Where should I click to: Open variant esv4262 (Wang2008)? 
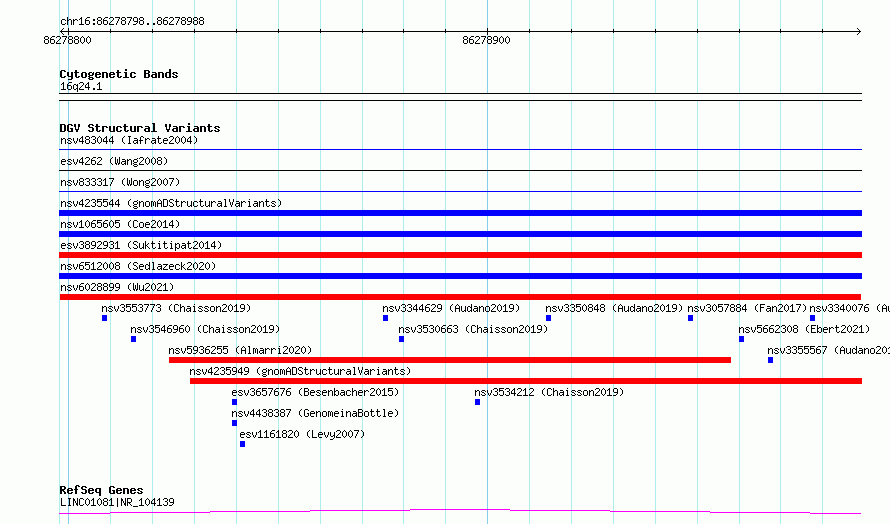point(114,161)
